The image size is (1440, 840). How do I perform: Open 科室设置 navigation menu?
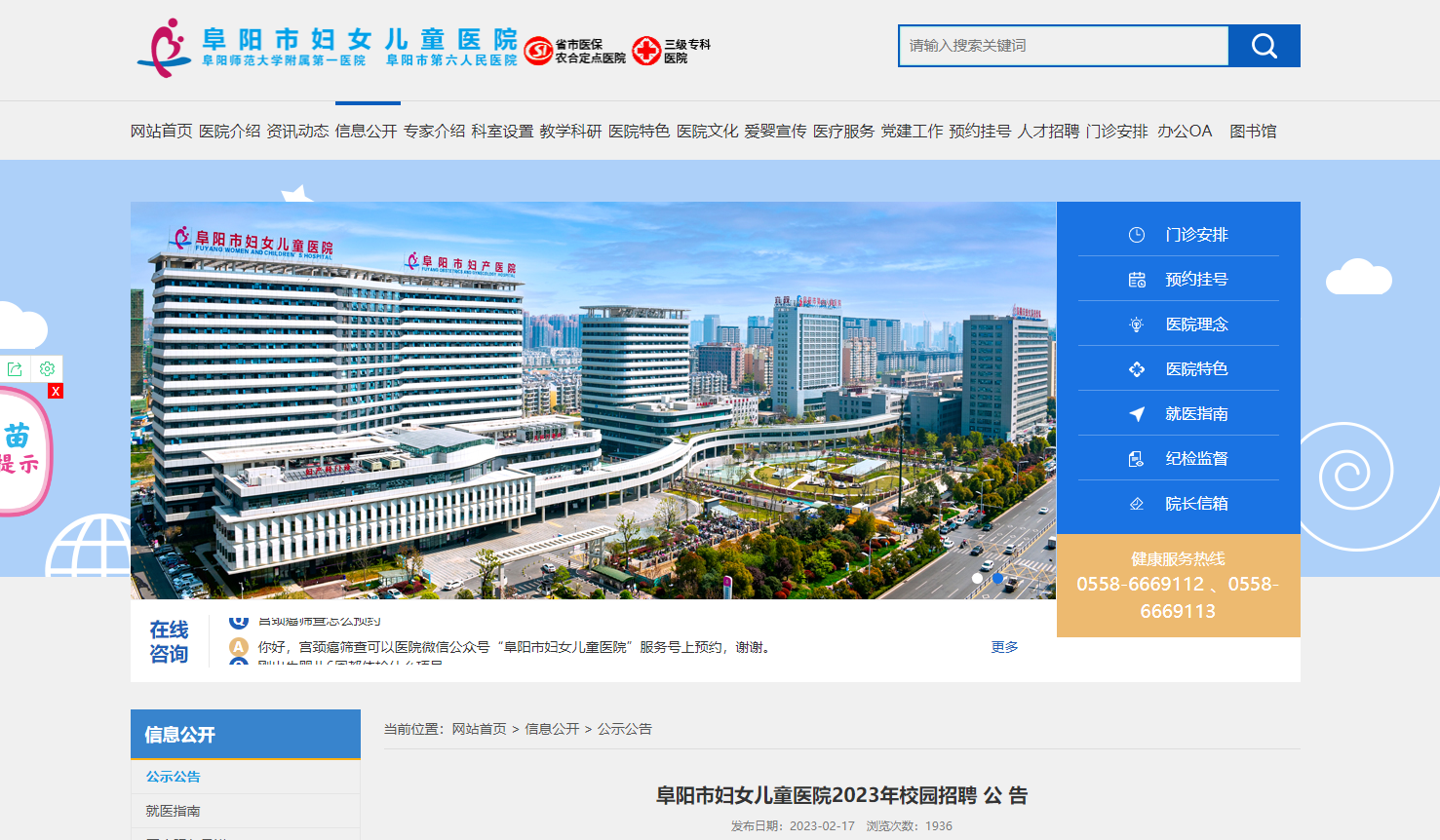(503, 132)
